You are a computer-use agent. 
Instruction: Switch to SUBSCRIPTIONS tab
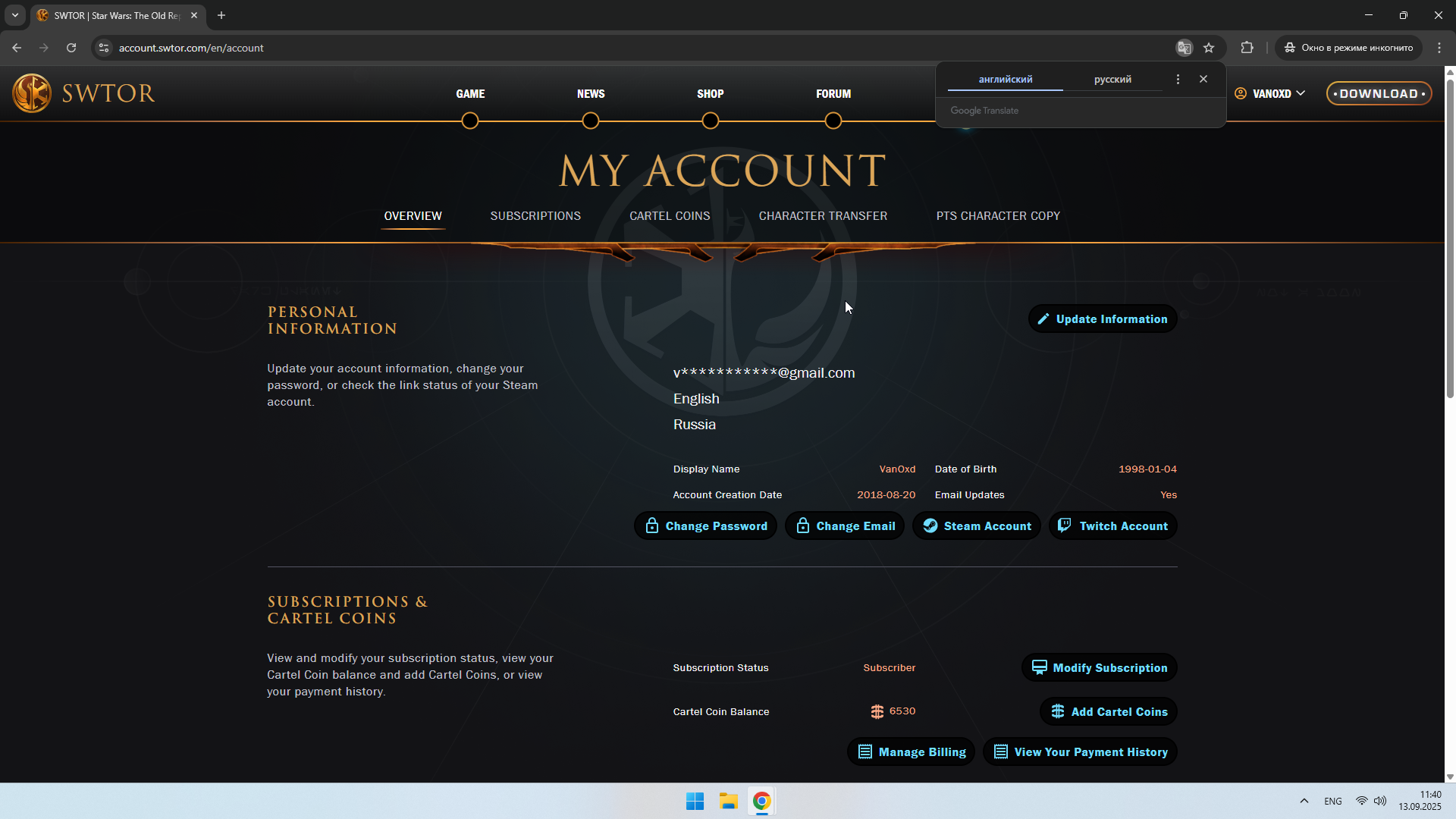(x=535, y=216)
